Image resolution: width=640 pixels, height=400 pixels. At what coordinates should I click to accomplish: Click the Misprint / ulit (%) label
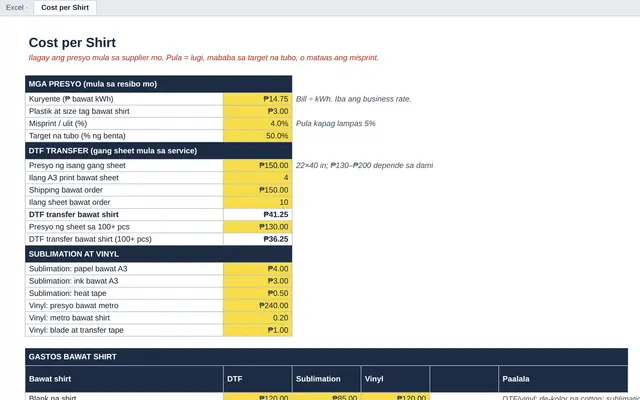click(58, 123)
